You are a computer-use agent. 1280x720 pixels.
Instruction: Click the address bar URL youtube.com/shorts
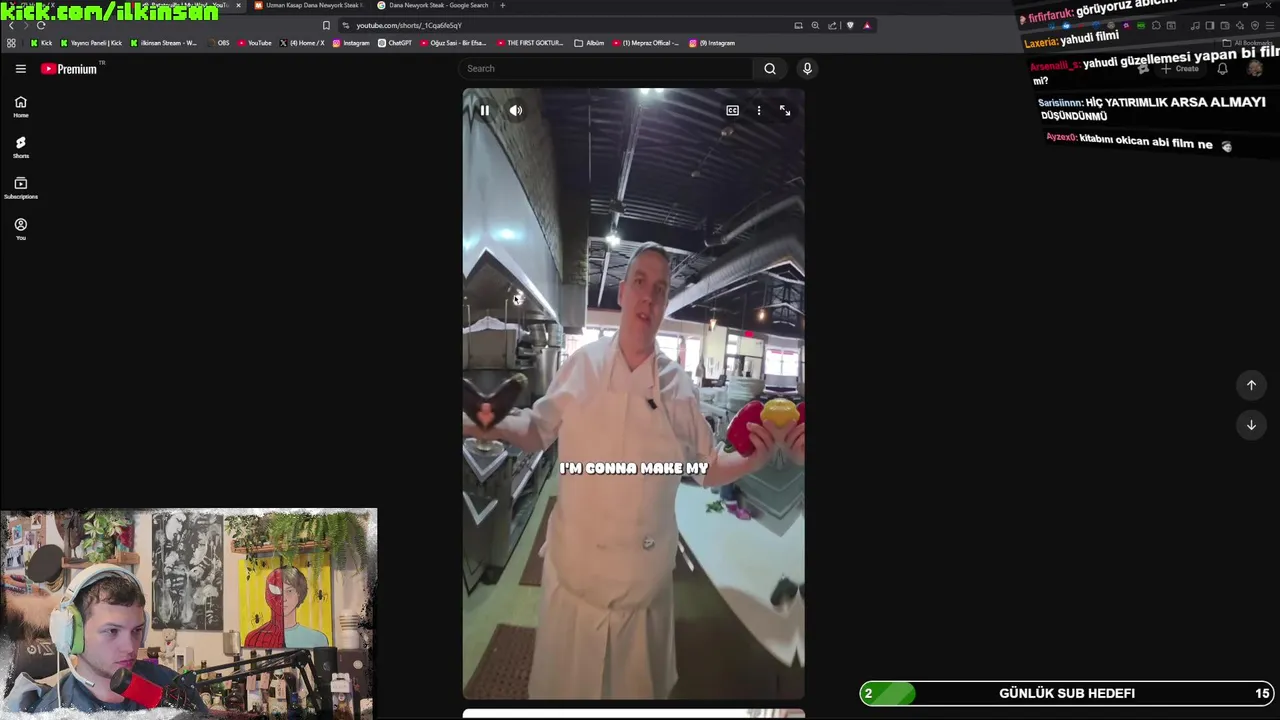409,25
